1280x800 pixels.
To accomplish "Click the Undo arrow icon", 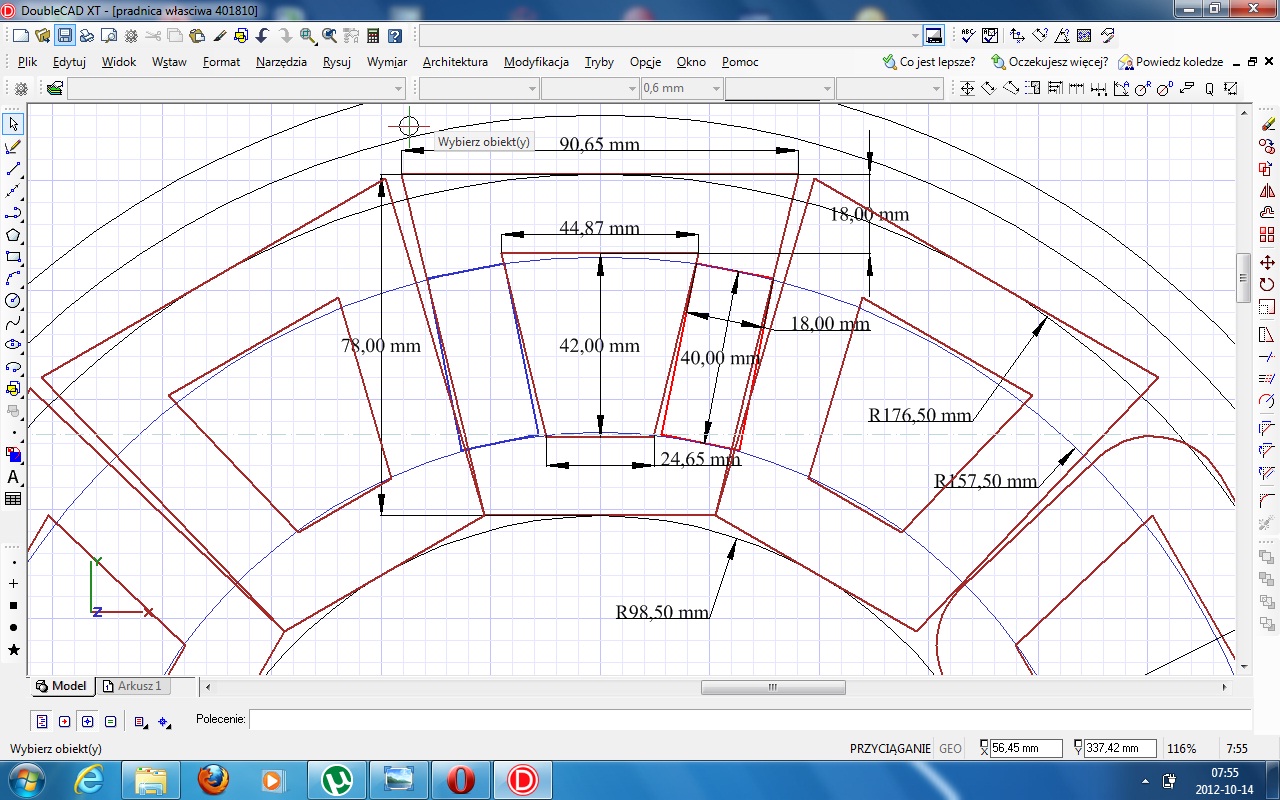I will (262, 36).
